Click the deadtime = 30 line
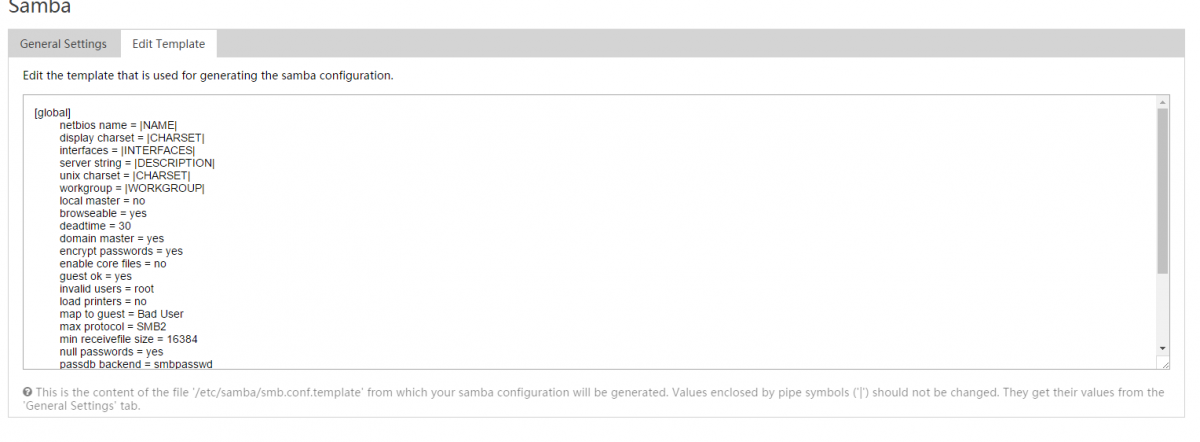1200x442 pixels. pyautogui.click(x=95, y=226)
